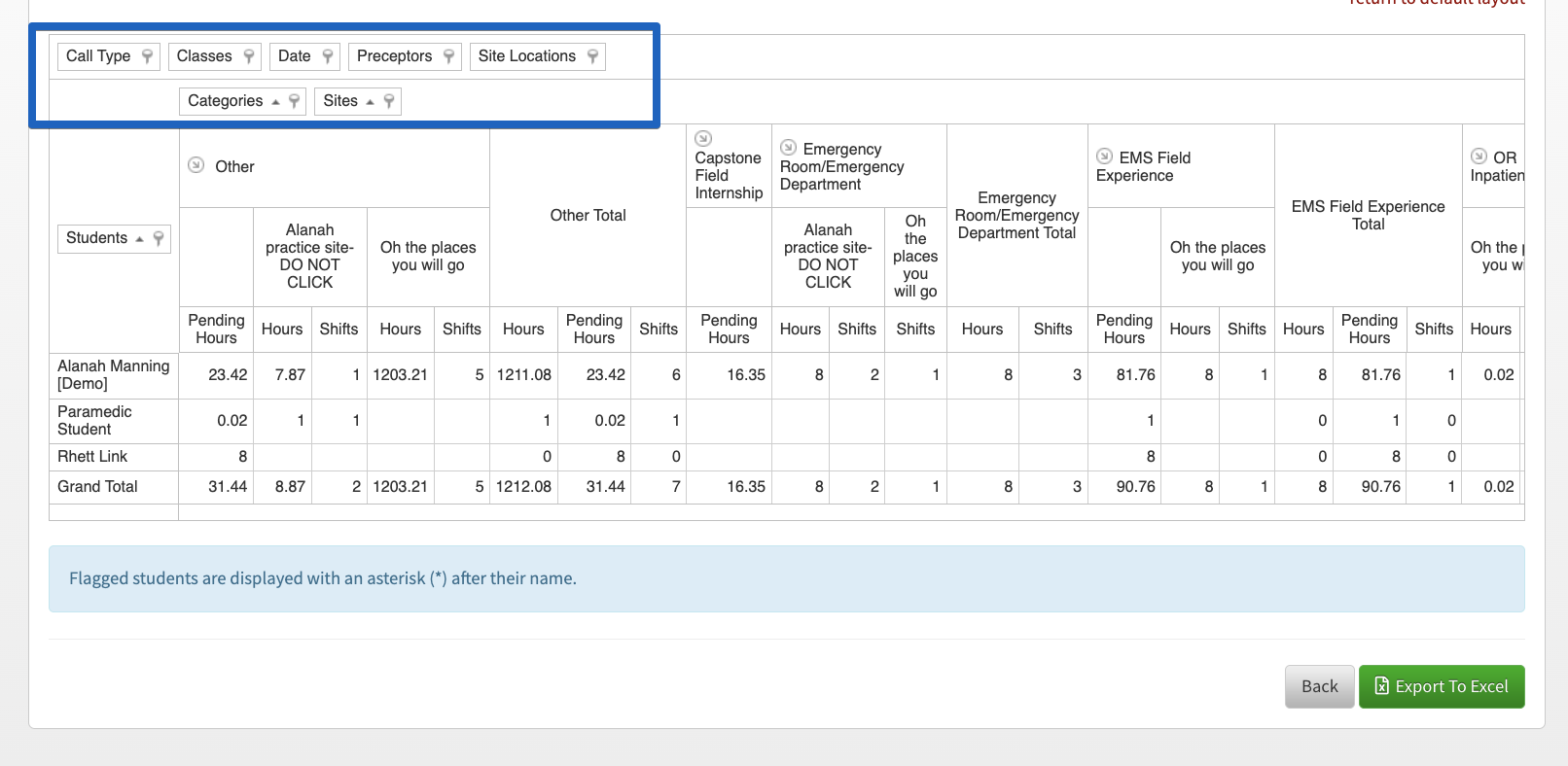The height and width of the screenshot is (766, 1568).
Task: Click the Grand Total row label
Action: coord(97,487)
